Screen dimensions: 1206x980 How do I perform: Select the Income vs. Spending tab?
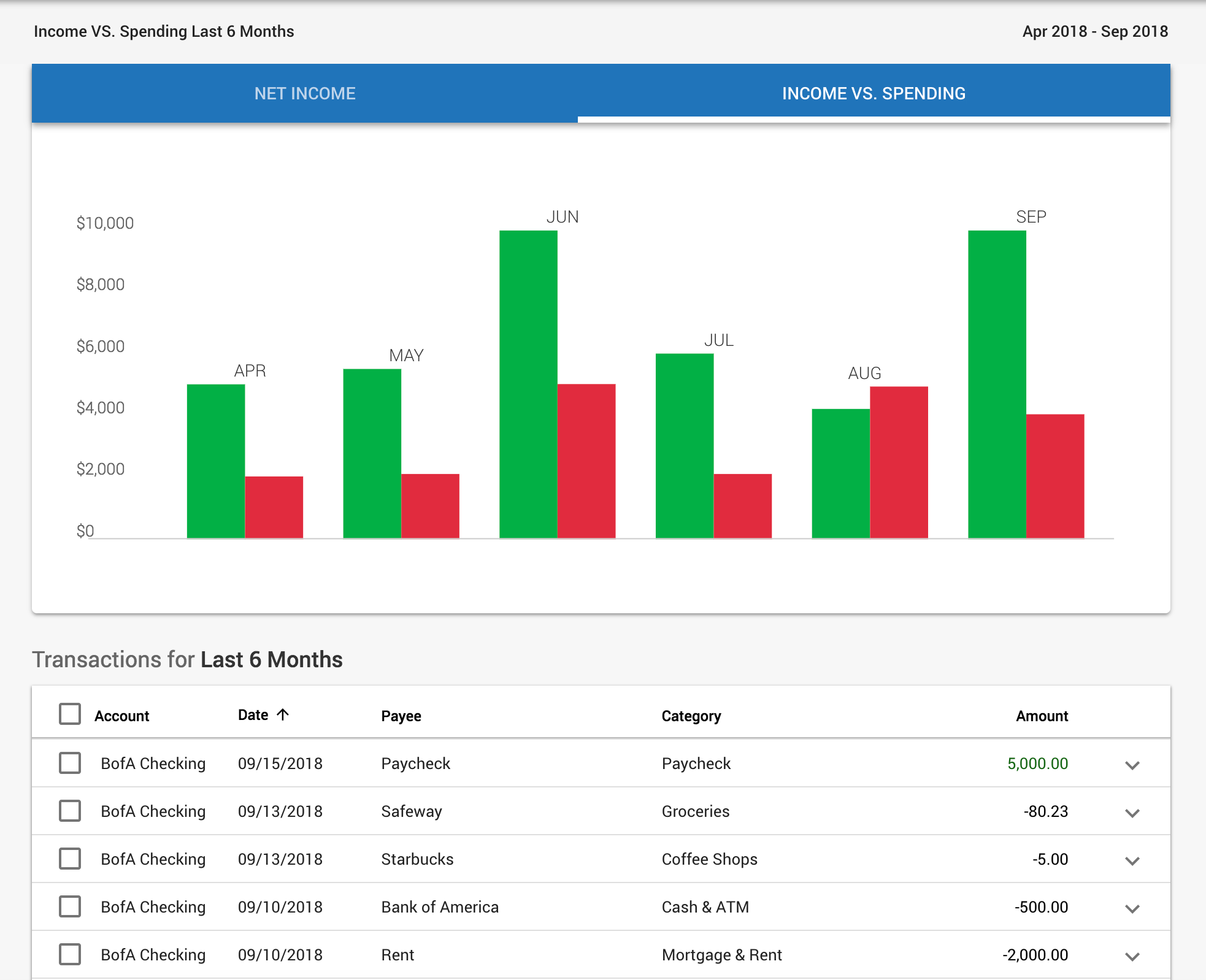click(x=874, y=93)
